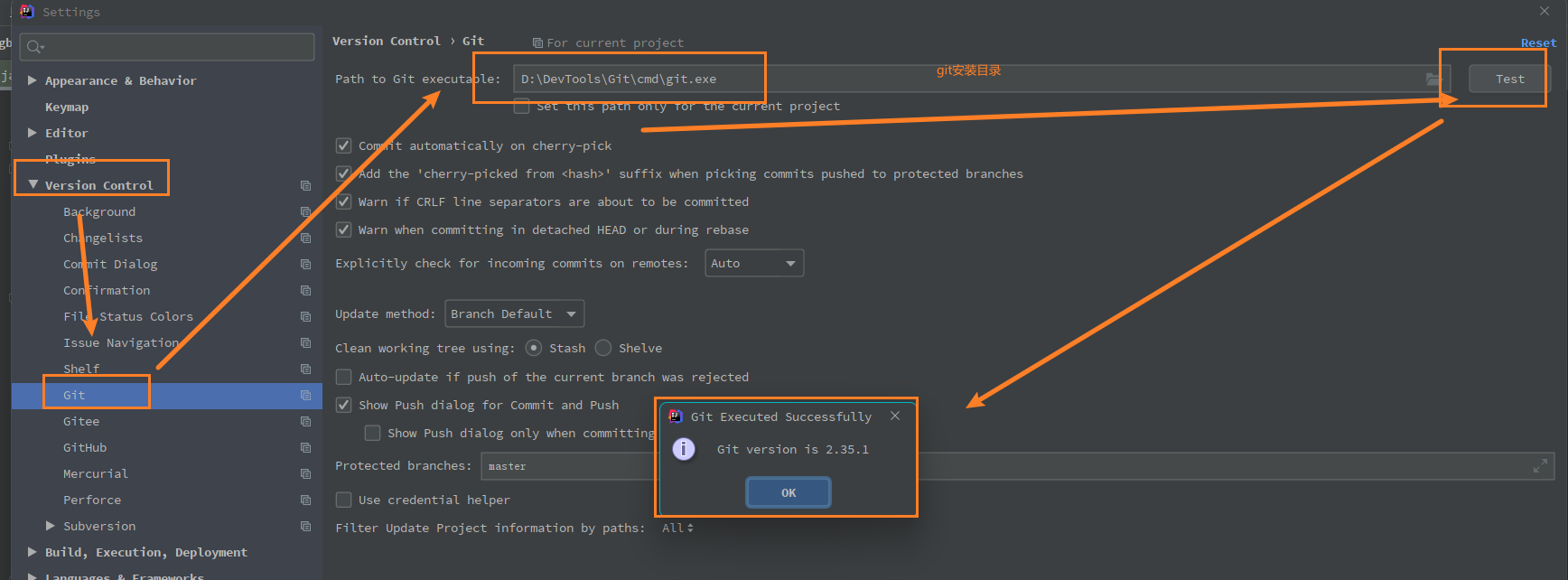
Task: Uncheck 'Warn if CRLF line separators' option
Action: [x=343, y=201]
